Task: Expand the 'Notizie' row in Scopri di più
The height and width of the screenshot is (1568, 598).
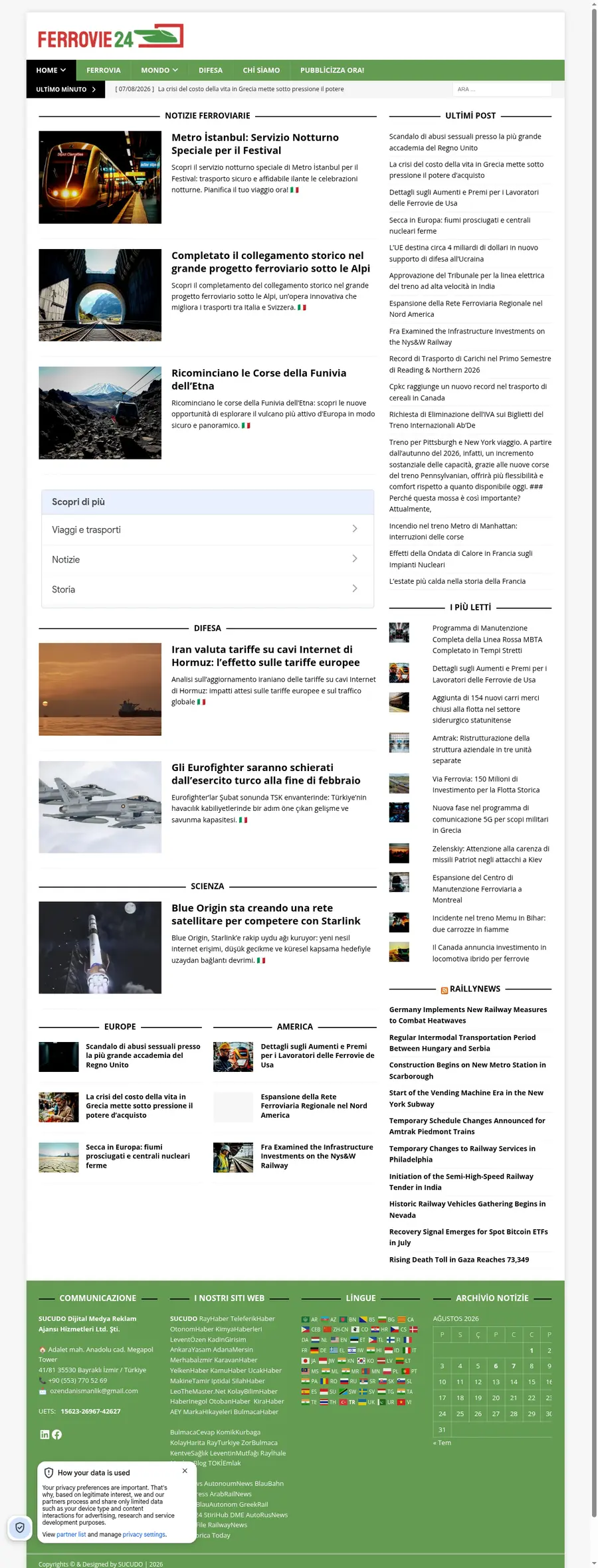Action: tap(207, 559)
